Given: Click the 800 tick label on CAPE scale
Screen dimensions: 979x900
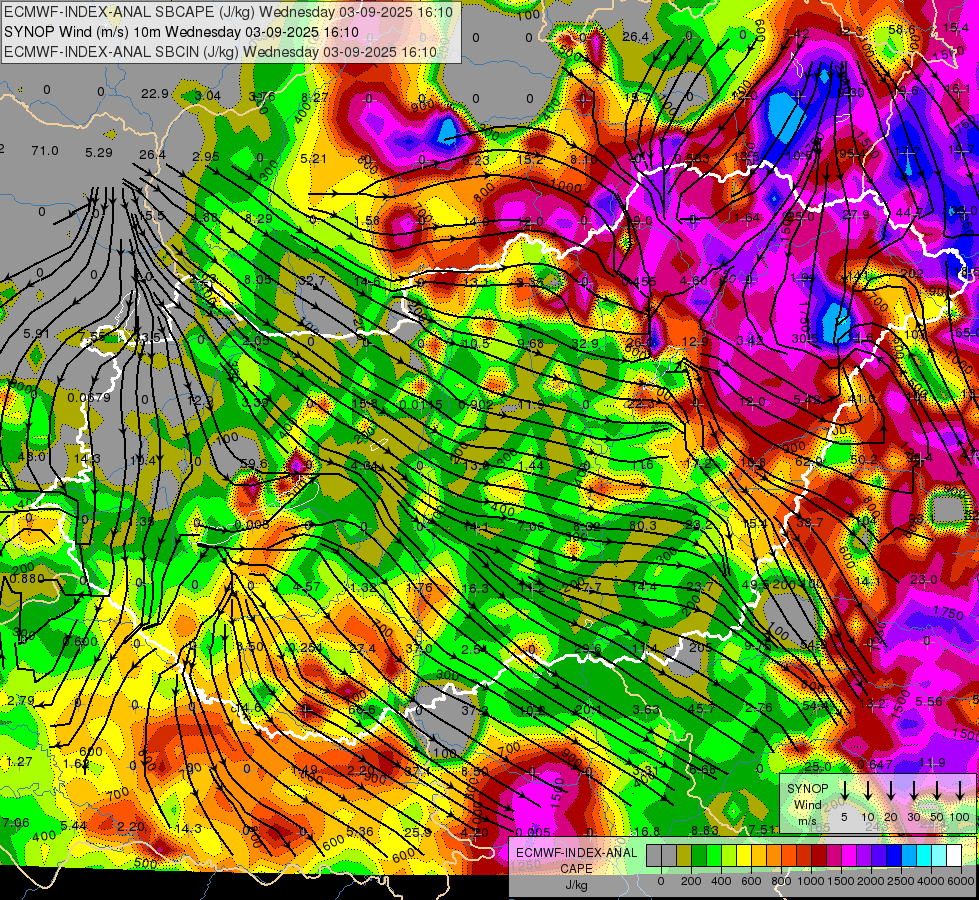Looking at the screenshot, I should (x=781, y=881).
